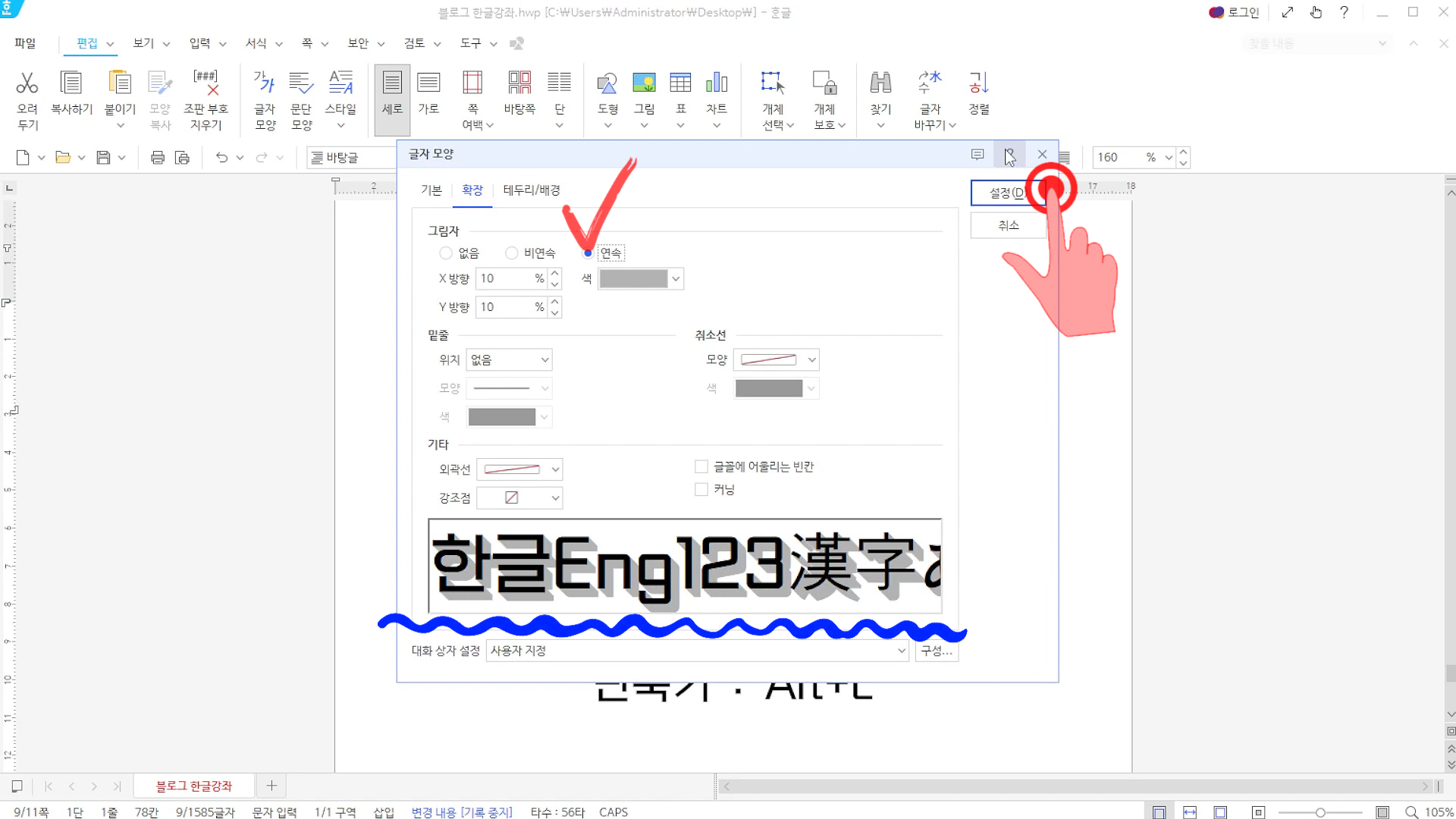This screenshot has height=819, width=1456.
Task: Click the print icon in quick toolbar
Action: point(158,158)
